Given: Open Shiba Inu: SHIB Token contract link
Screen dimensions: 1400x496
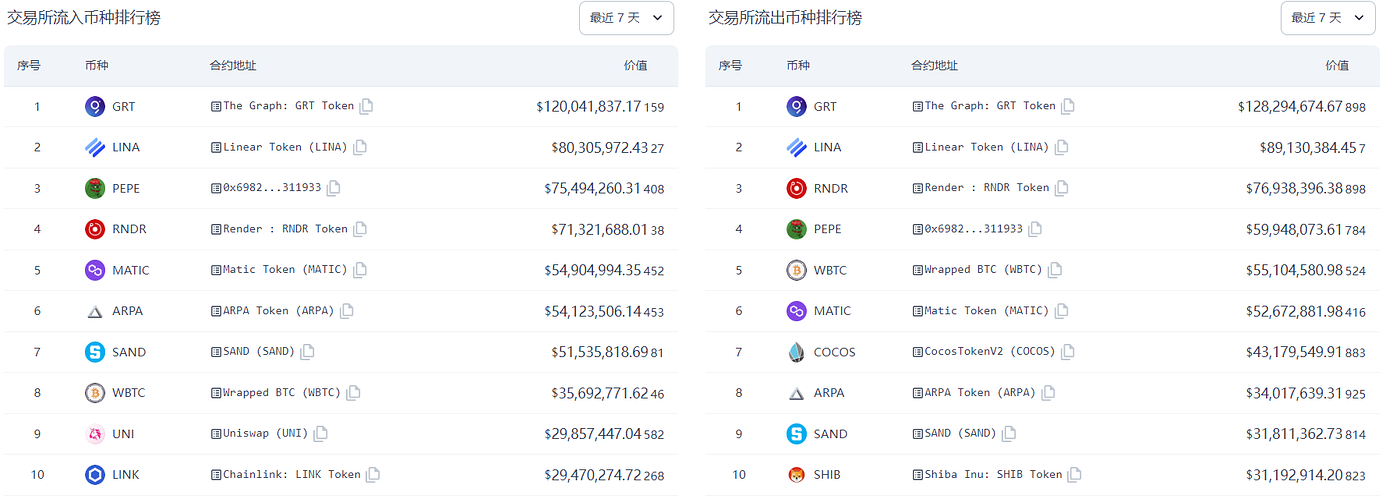Looking at the screenshot, I should (994, 475).
